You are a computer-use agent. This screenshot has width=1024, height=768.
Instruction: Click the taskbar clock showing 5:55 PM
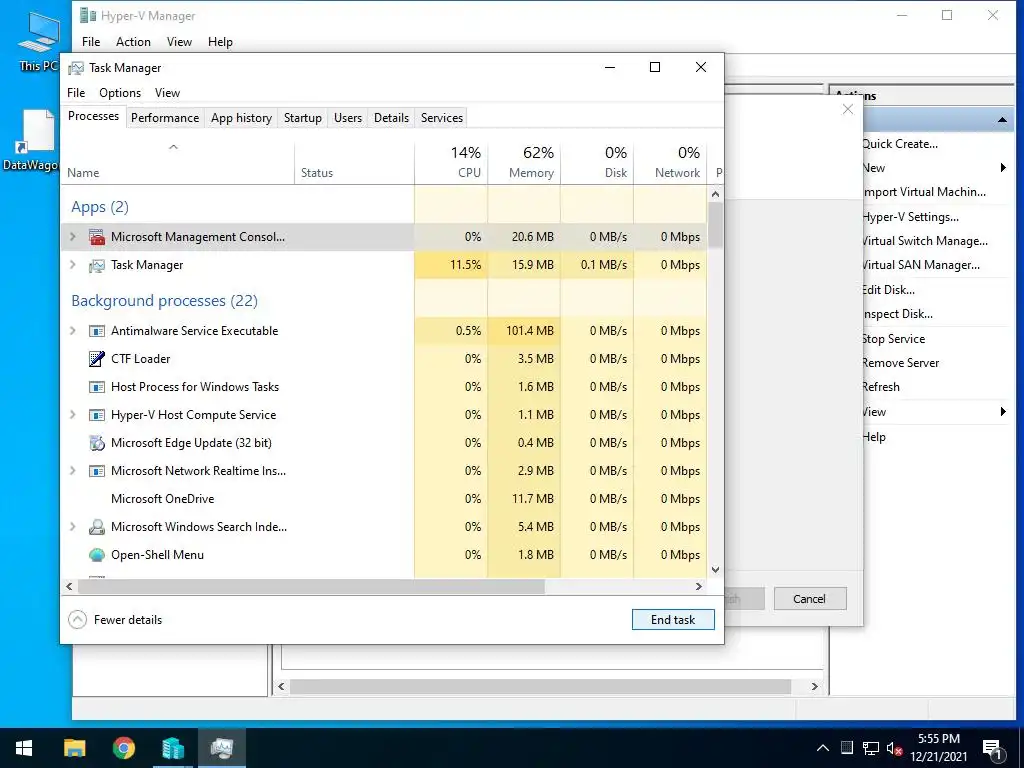pos(939,748)
